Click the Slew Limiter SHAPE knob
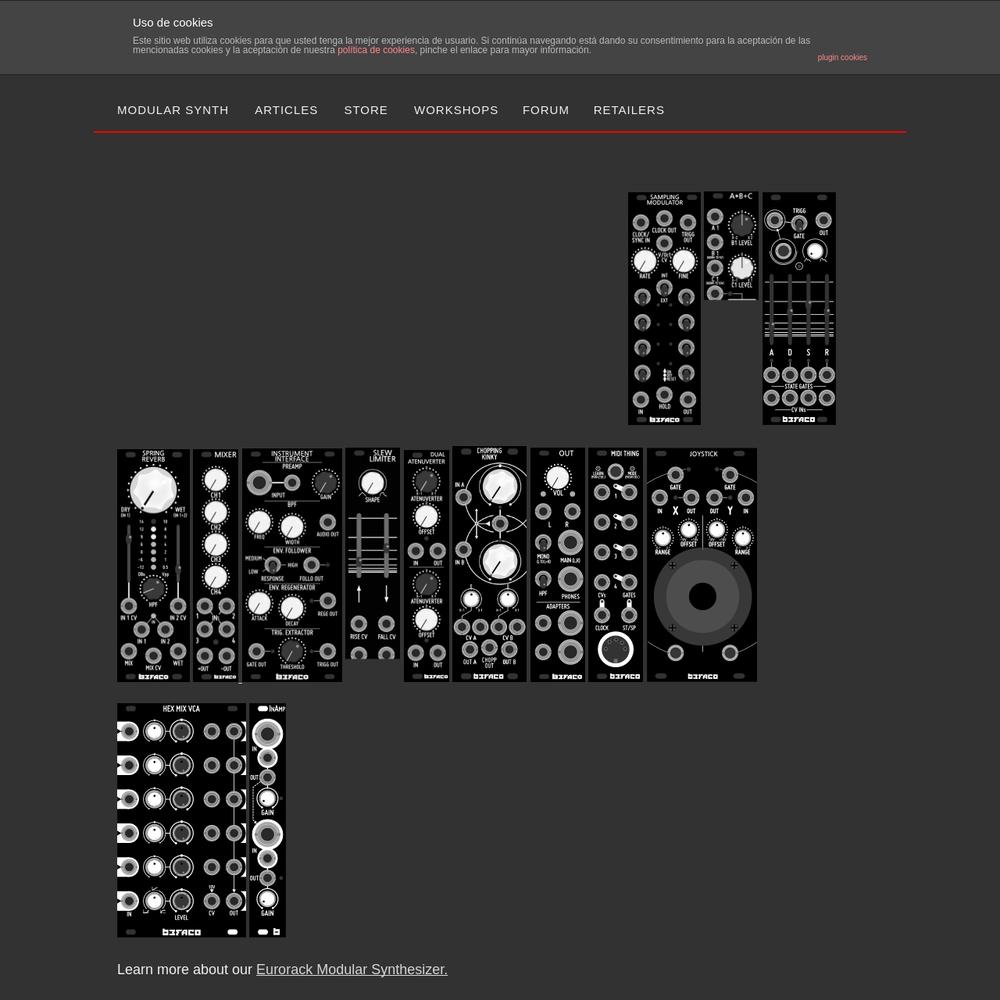This screenshot has height=1000, width=1000. coord(372,483)
